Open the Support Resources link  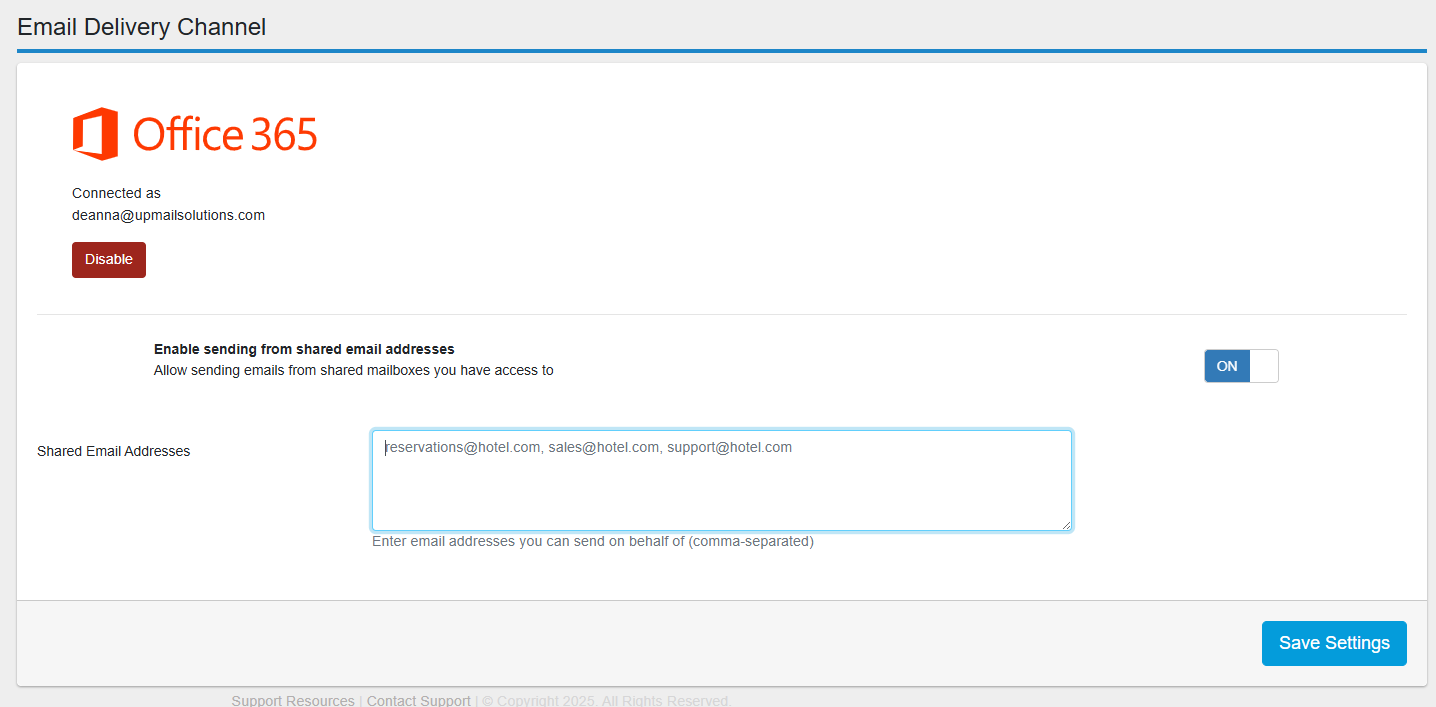pos(293,701)
